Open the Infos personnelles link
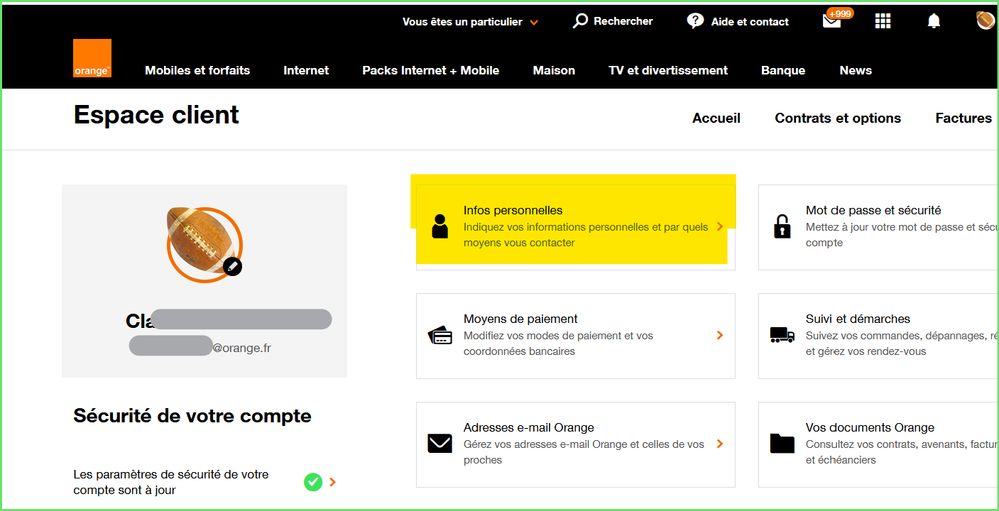This screenshot has height=511, width=999. tap(513, 210)
